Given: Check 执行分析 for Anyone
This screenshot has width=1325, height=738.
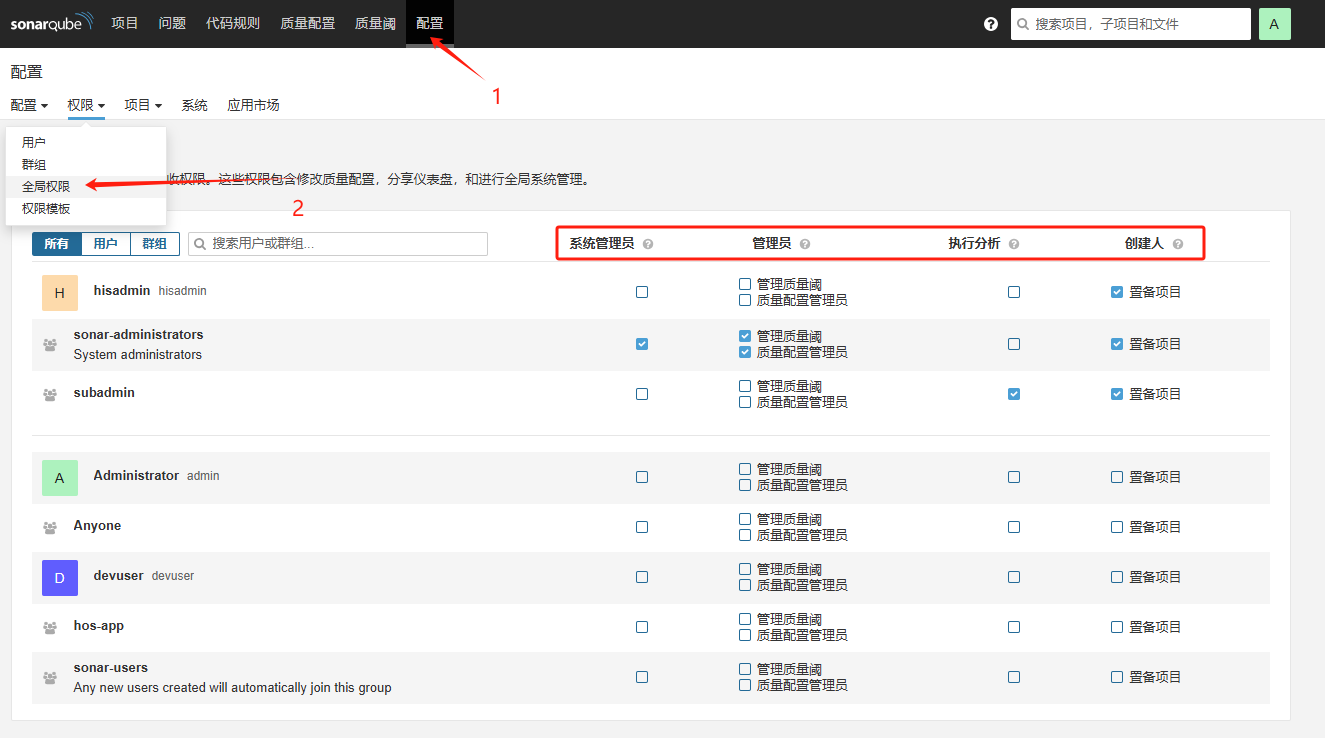Looking at the screenshot, I should click(1014, 527).
